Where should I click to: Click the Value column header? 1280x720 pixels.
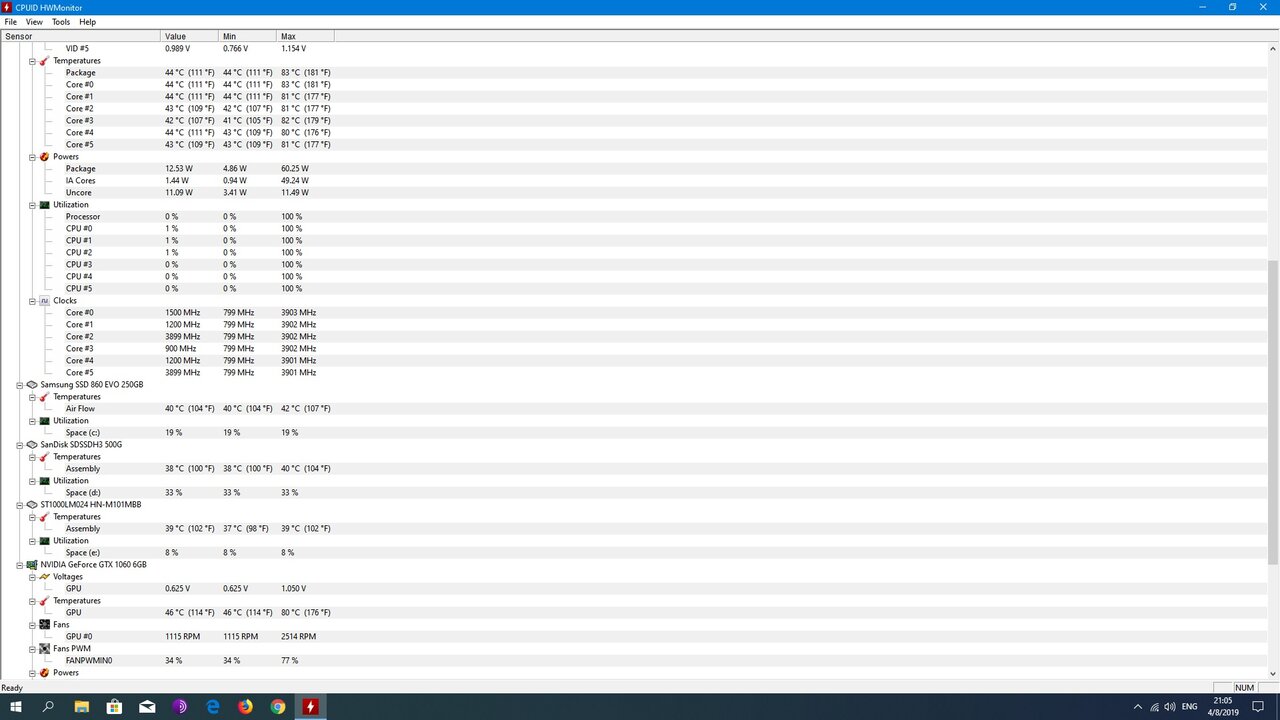point(189,36)
